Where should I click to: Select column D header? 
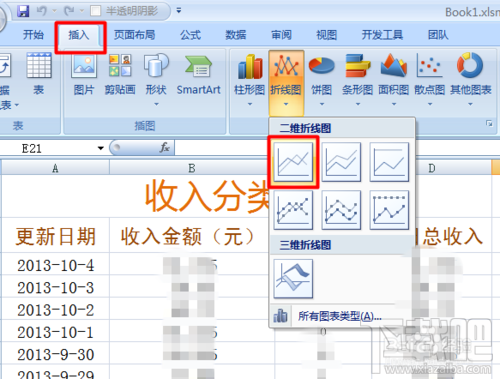pyautogui.click(x=431, y=168)
